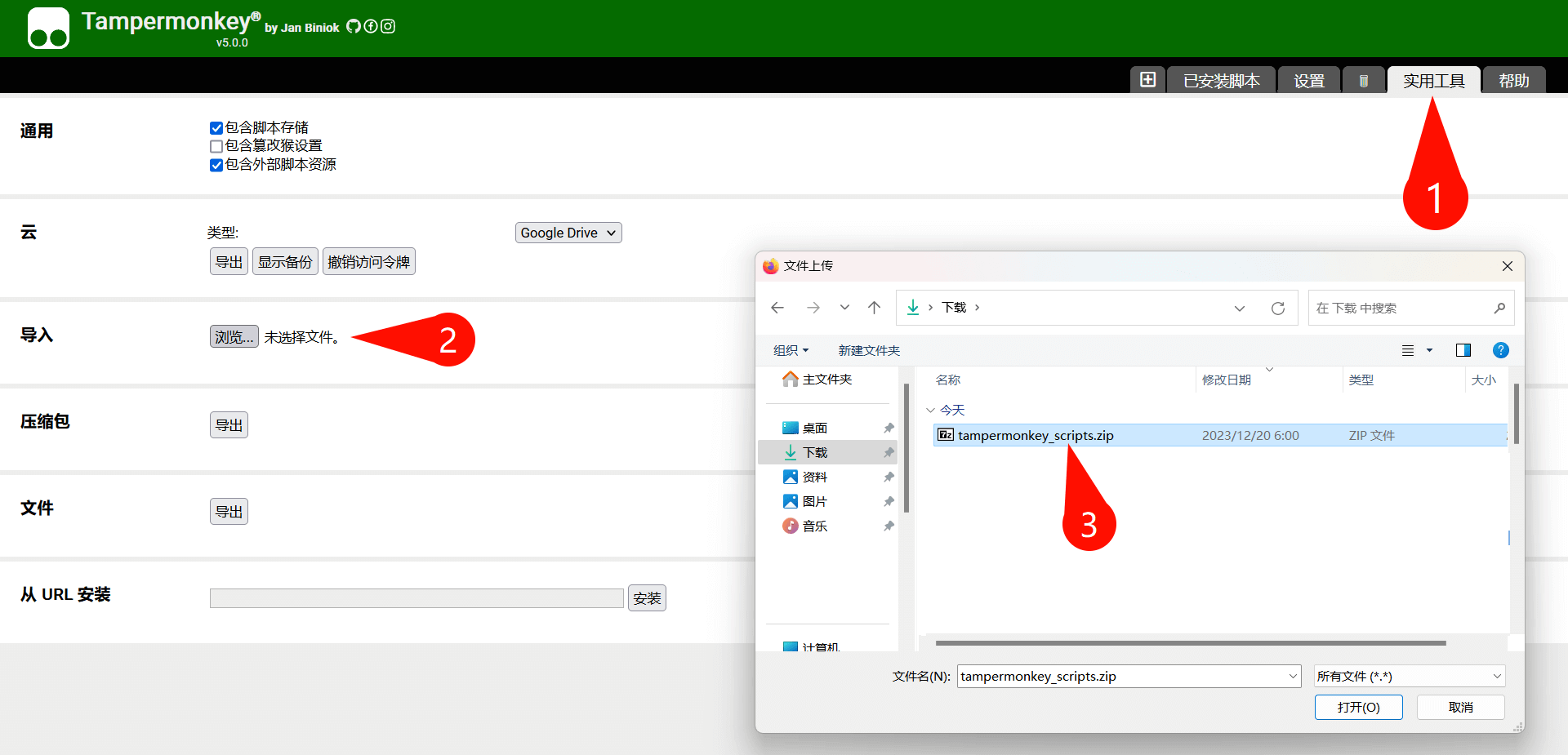Screen dimensions: 1568x755
Task: Go back in the file dialog
Action: [777, 308]
